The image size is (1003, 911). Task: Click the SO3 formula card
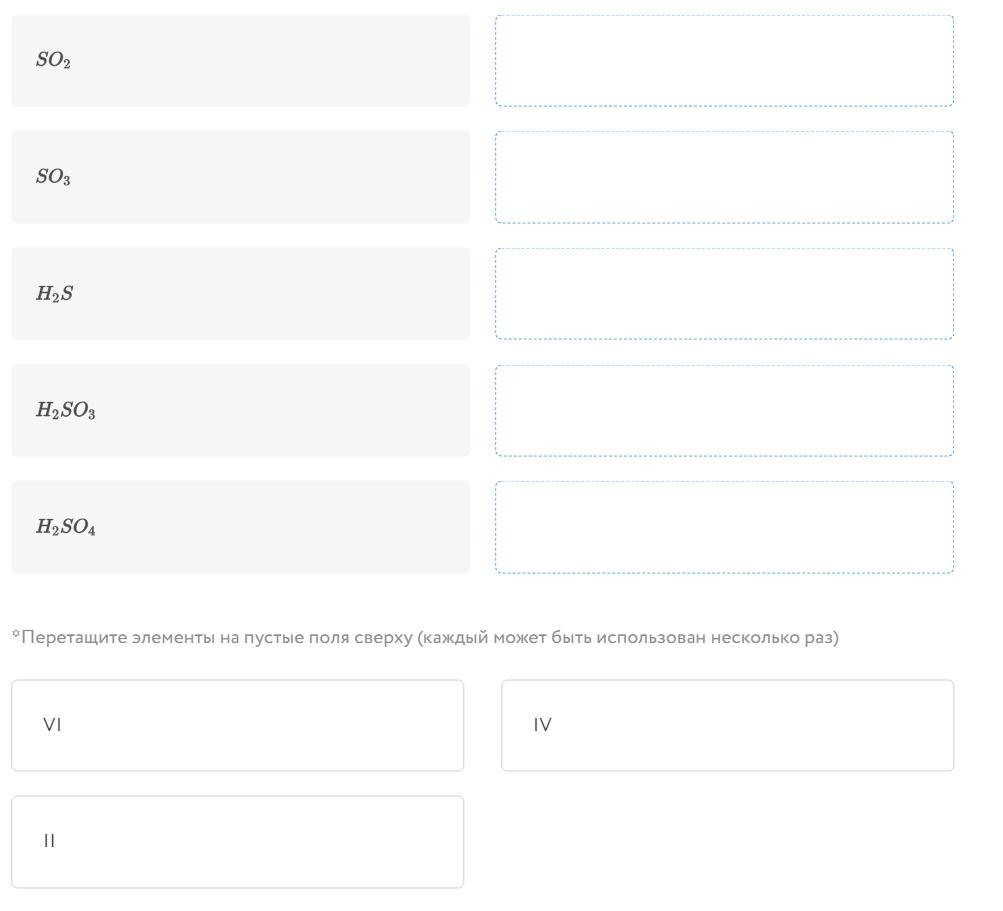(x=241, y=177)
